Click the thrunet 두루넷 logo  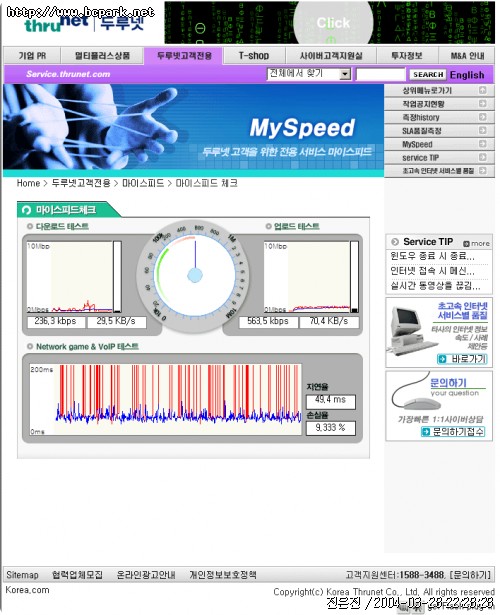click(x=84, y=23)
